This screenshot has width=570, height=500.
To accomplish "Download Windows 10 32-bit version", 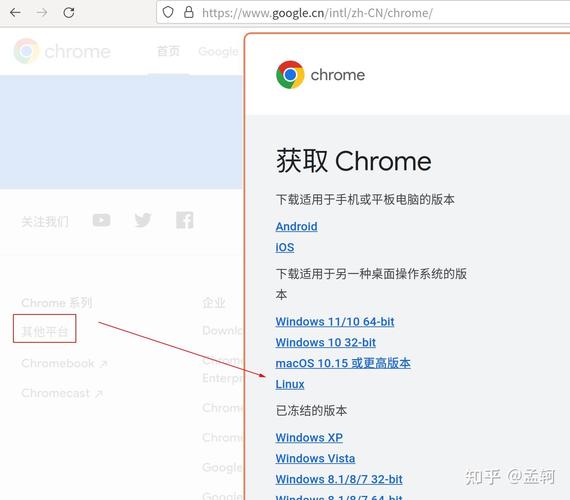I will coord(325,342).
